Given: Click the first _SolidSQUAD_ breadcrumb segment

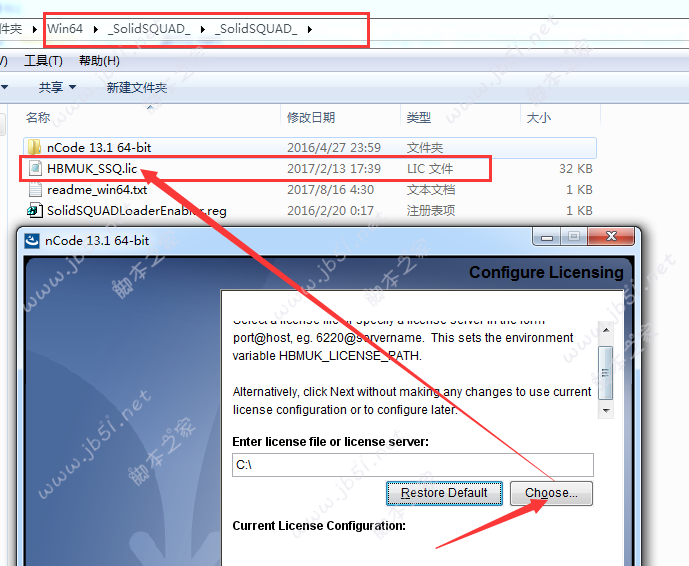Looking at the screenshot, I should click(149, 29).
